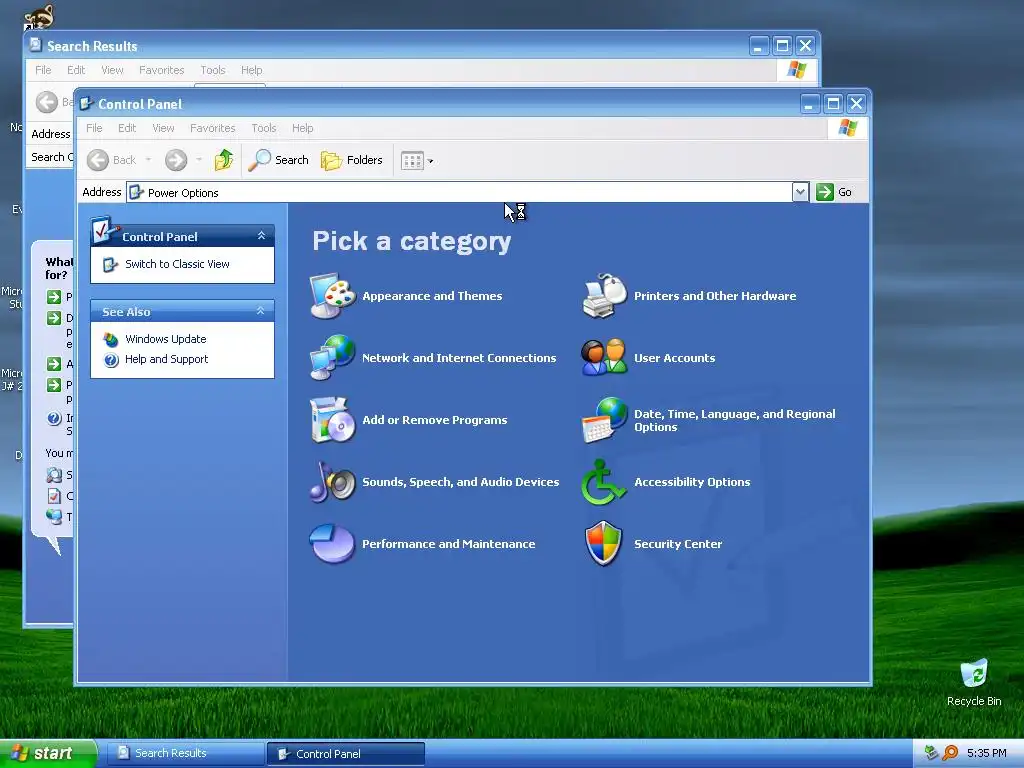This screenshot has width=1024, height=768.
Task: Open Performance and Maintenance pie chart icon
Action: click(333, 543)
